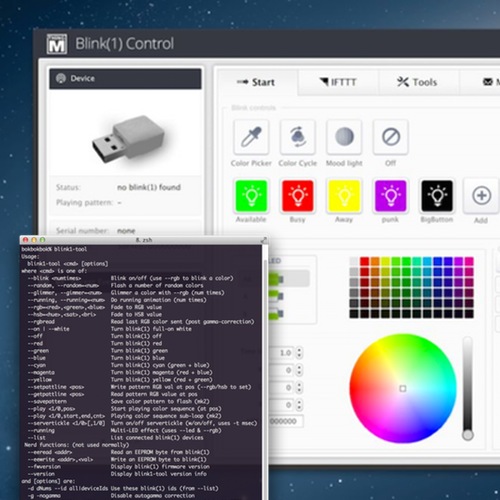
Task: Add a new color button
Action: tap(481, 196)
